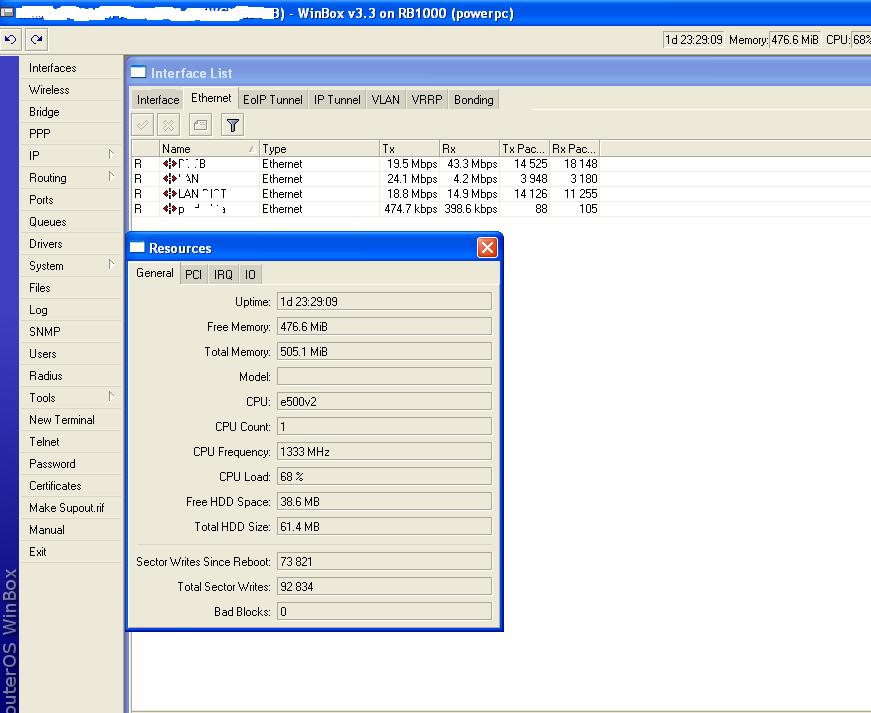Open the Password menu item
The image size is (871, 713).
click(x=71, y=464)
